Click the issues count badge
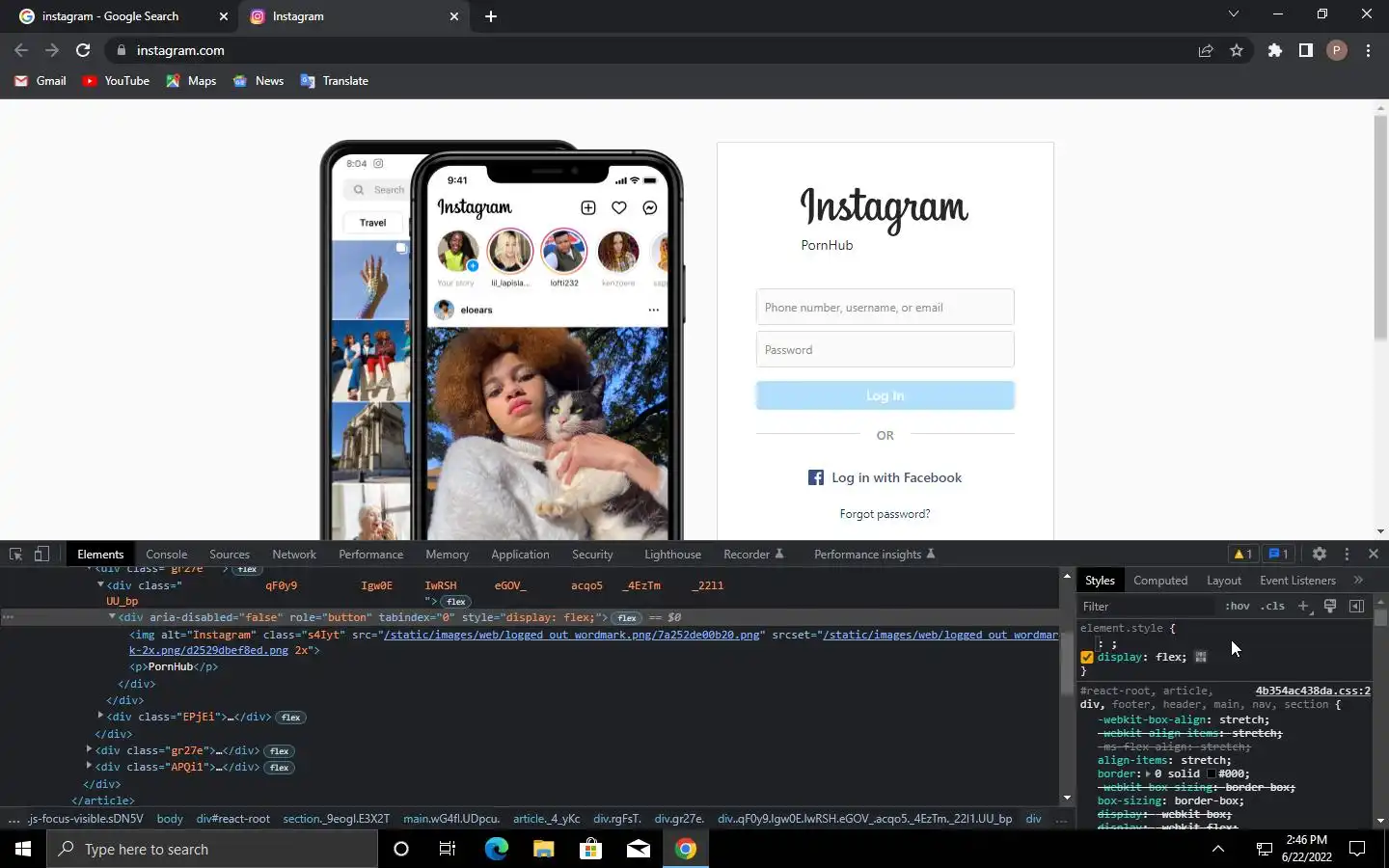 click(1278, 554)
